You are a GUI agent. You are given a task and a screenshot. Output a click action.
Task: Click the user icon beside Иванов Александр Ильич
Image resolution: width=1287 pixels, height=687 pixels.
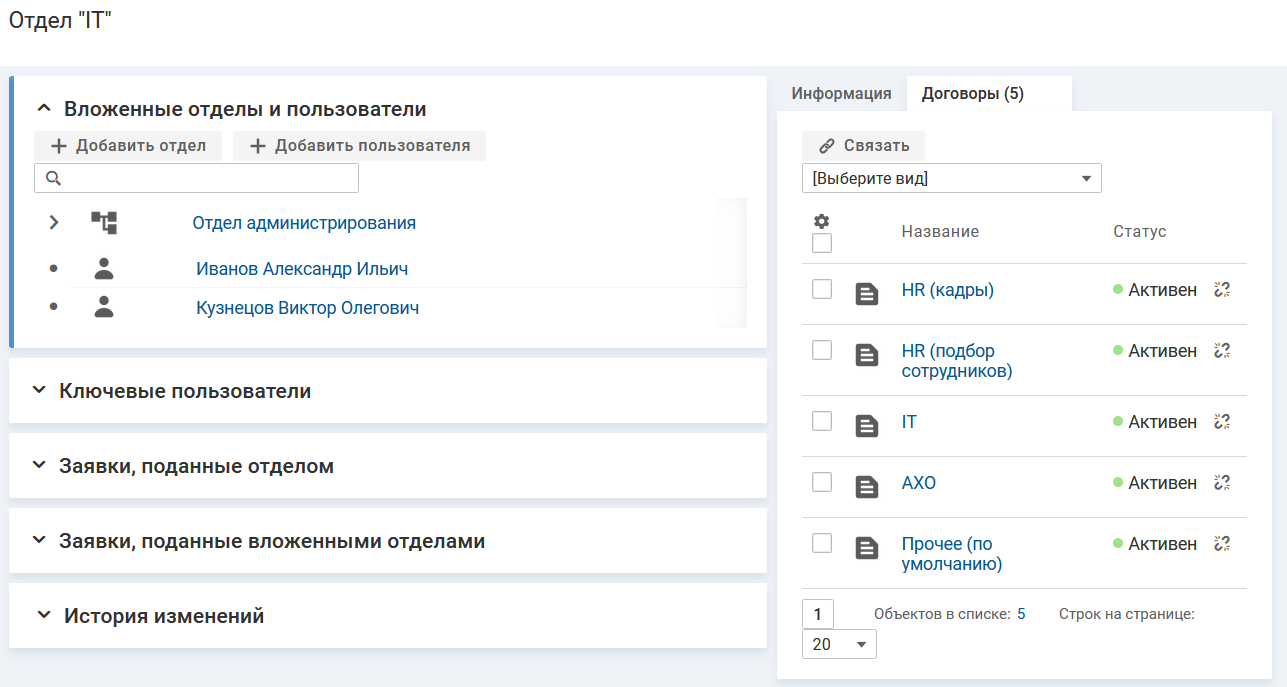(104, 269)
